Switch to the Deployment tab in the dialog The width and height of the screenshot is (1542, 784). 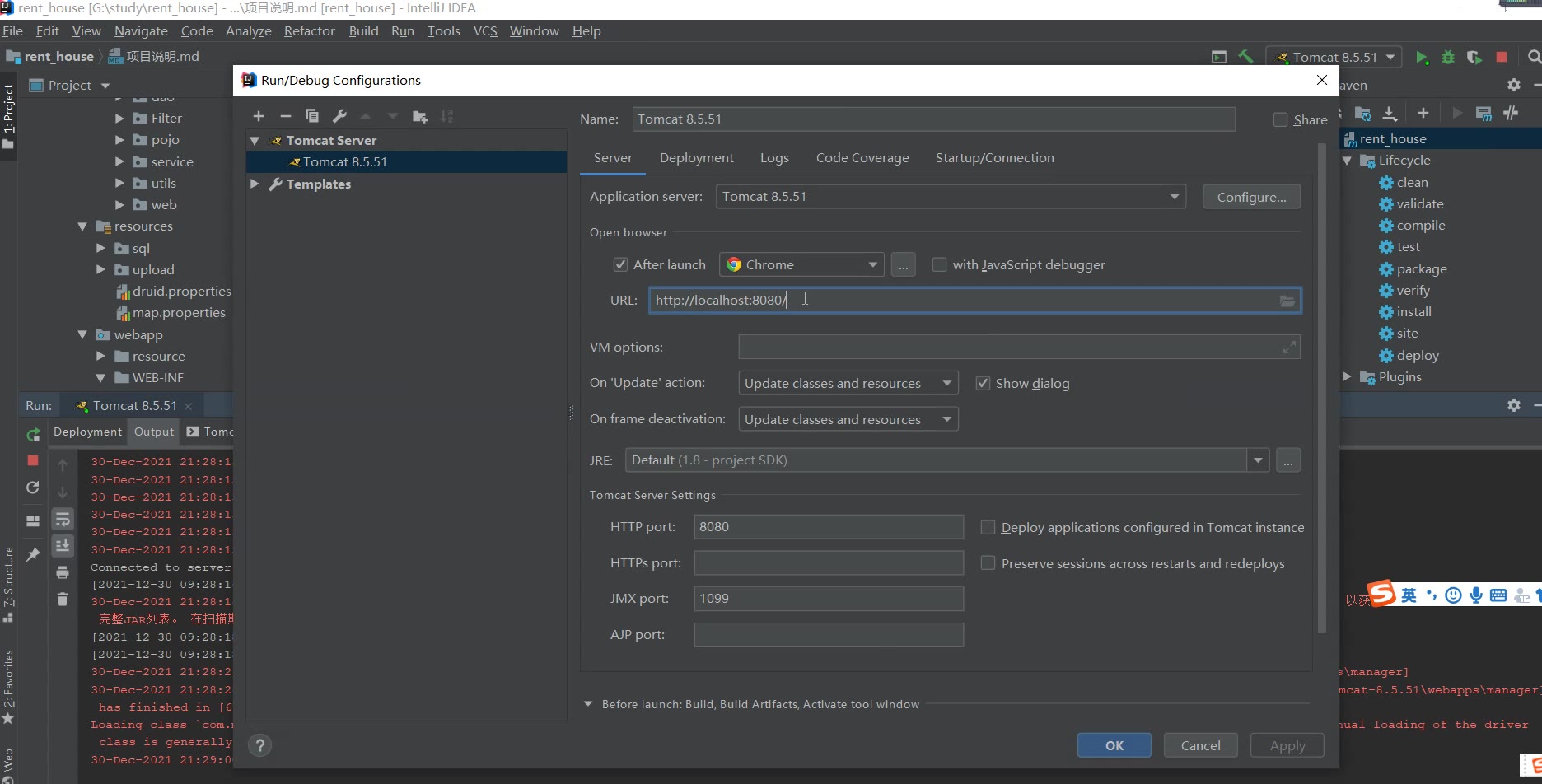pos(696,157)
